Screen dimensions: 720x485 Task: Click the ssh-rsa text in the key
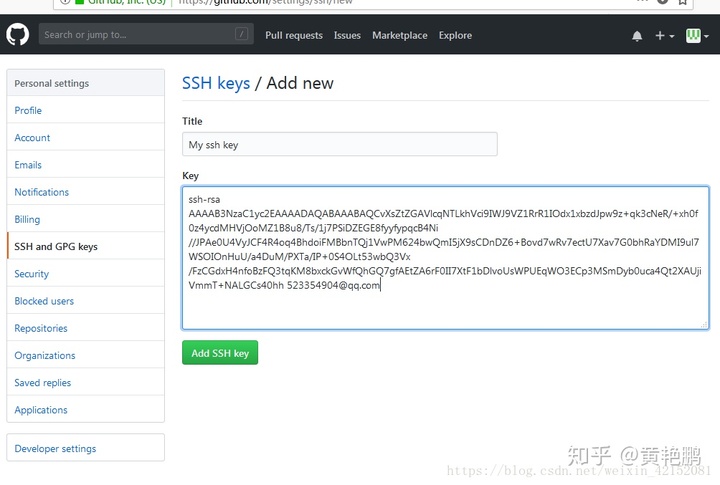coord(204,199)
